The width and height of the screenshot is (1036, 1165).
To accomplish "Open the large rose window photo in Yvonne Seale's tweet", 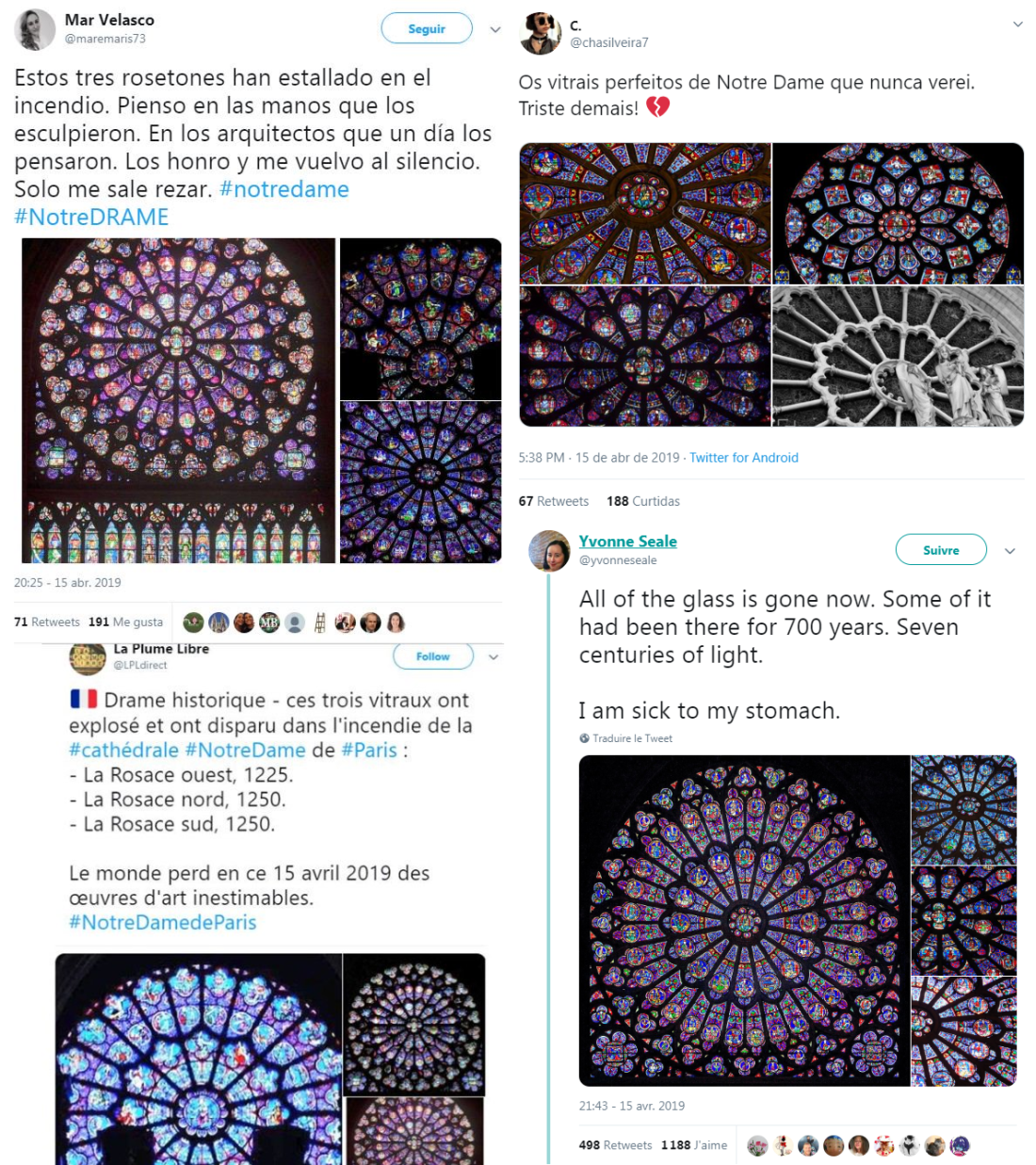I will pos(744,920).
